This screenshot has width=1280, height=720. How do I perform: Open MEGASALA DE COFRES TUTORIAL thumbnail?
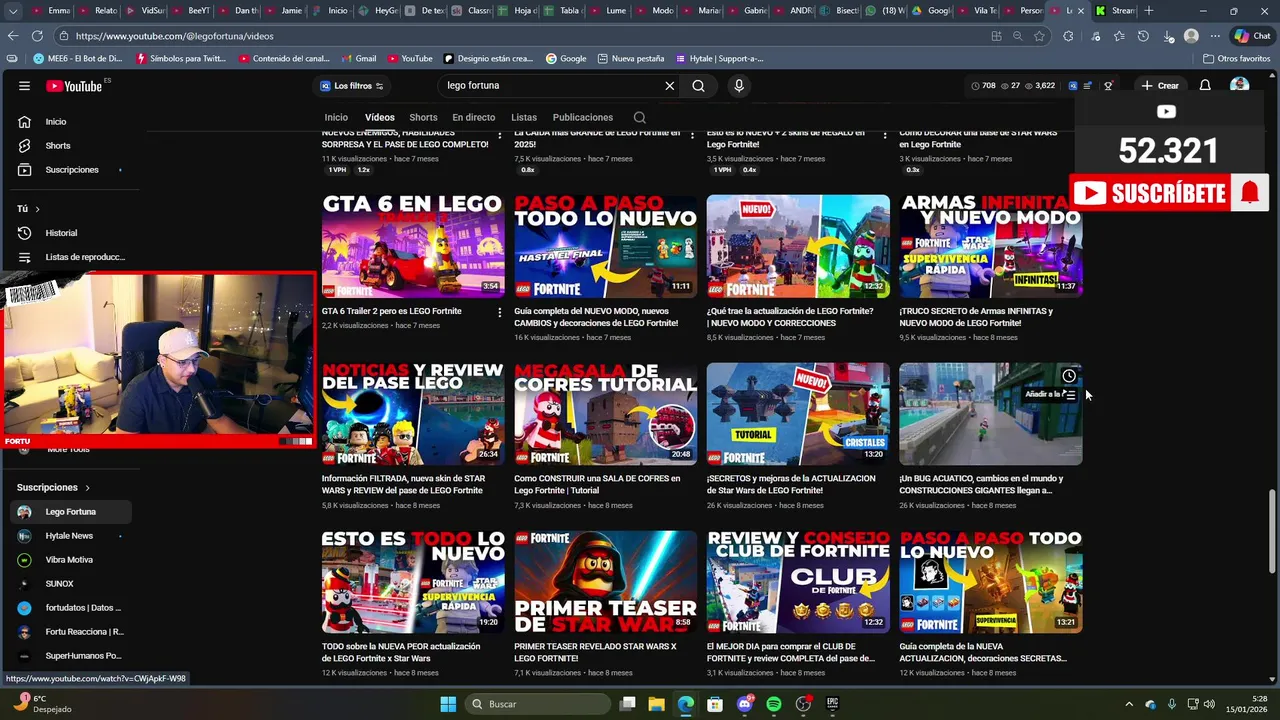tap(606, 414)
